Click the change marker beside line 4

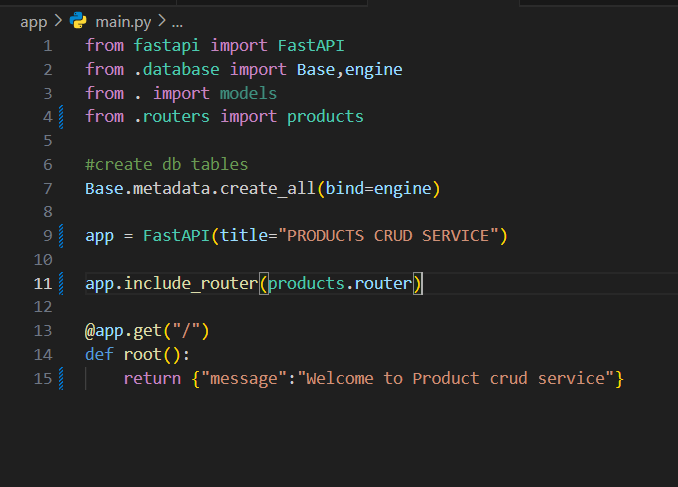pyautogui.click(x=62, y=117)
